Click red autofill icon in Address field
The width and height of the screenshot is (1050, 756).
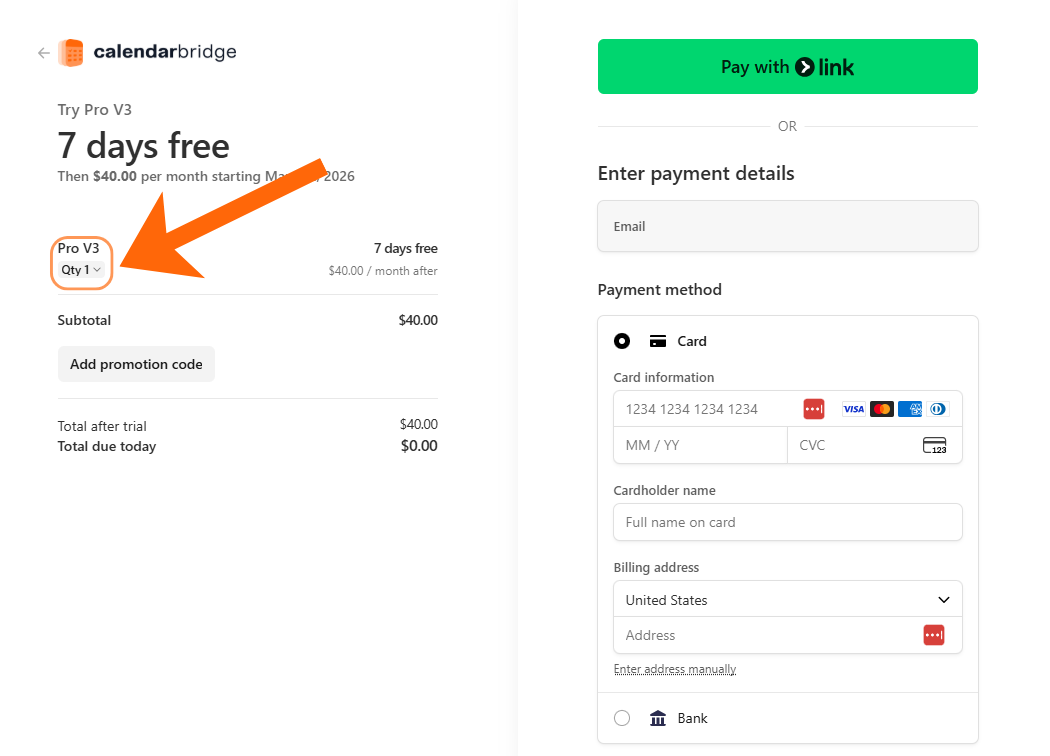[933, 635]
